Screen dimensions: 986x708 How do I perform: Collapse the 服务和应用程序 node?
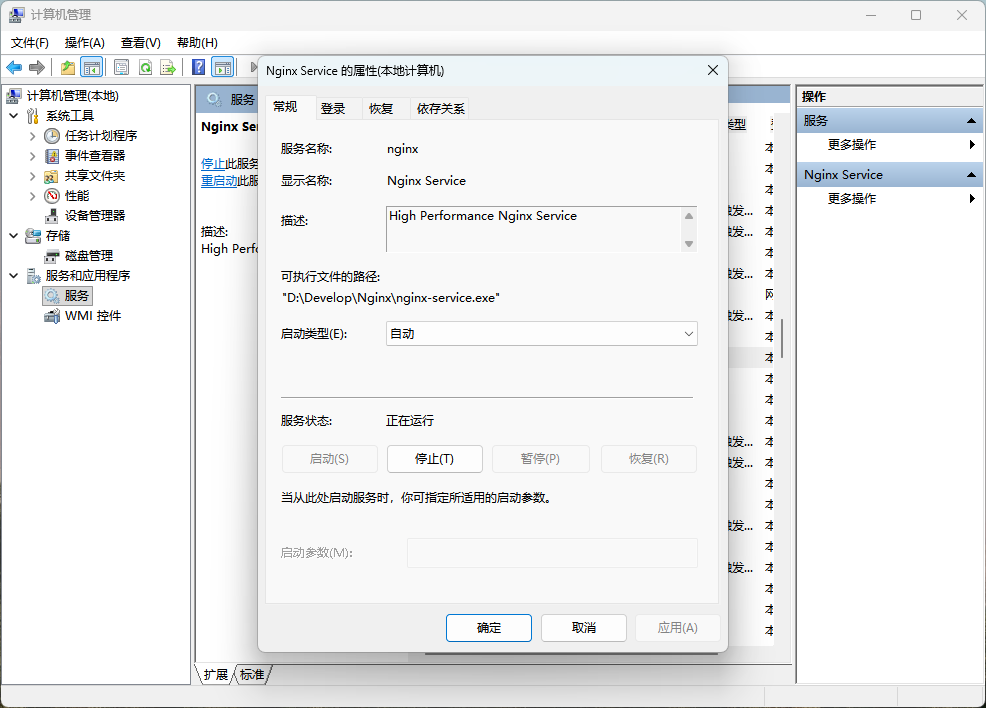[14, 276]
